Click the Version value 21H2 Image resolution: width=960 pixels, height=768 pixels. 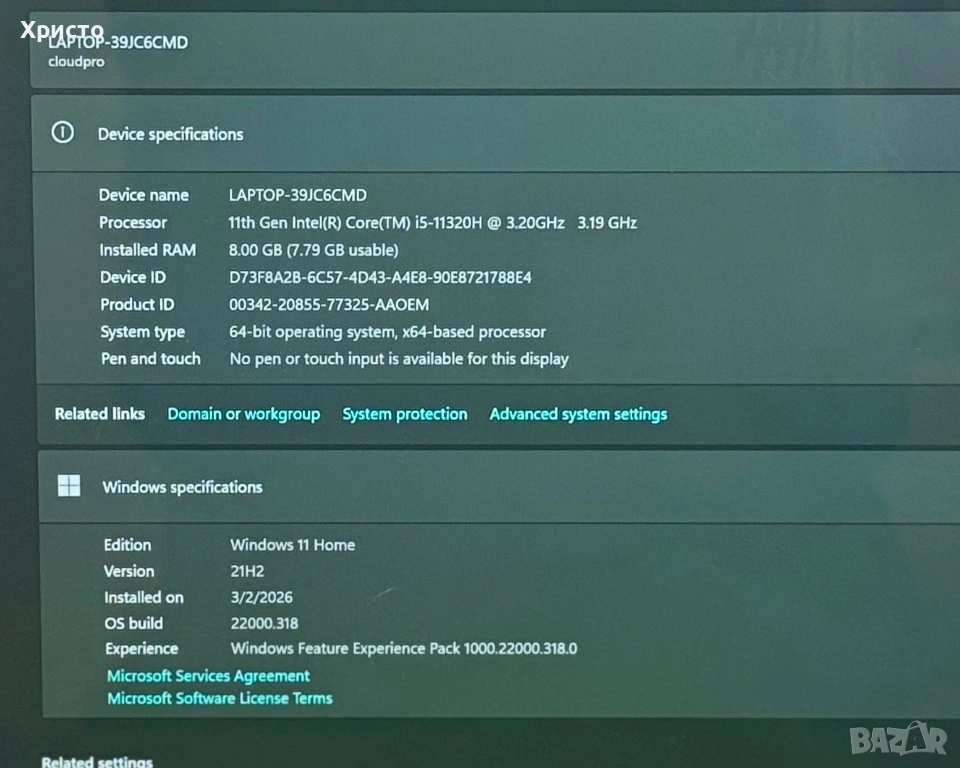[249, 571]
